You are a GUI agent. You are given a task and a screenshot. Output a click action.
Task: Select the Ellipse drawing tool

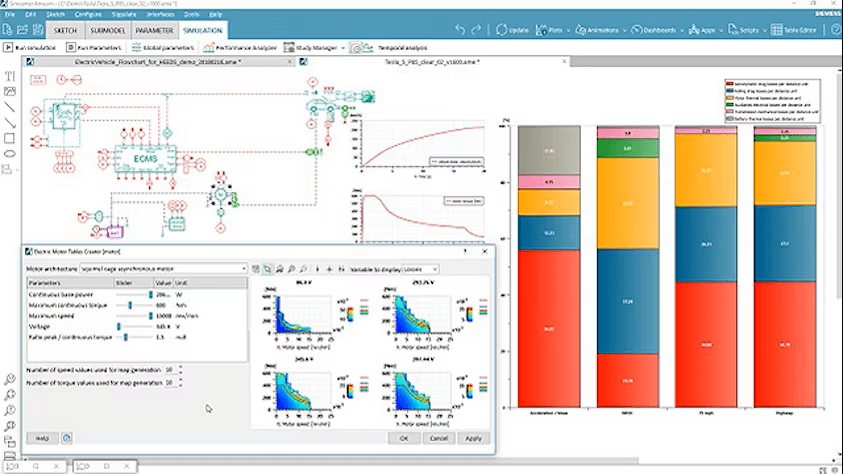[x=9, y=154]
